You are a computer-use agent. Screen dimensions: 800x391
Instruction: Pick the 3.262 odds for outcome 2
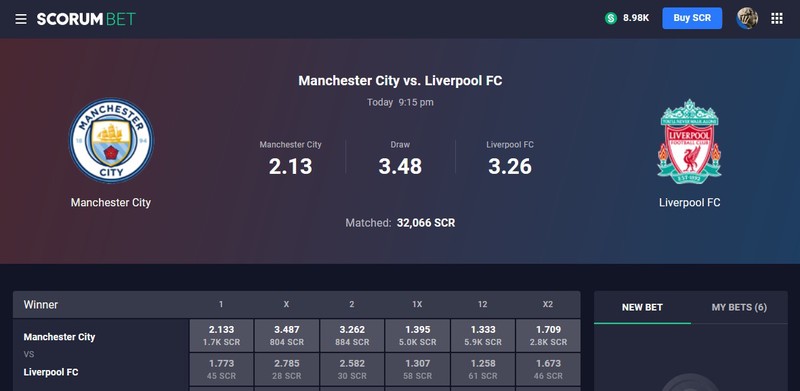tap(352, 335)
